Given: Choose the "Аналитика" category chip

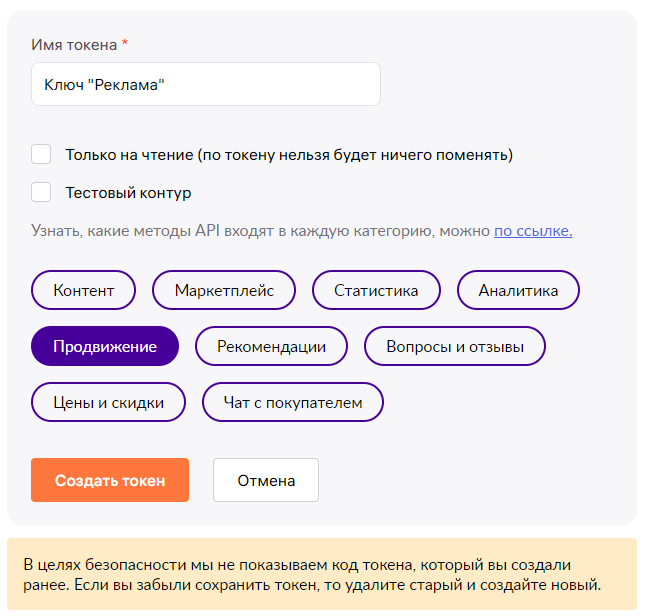Looking at the screenshot, I should point(518,291).
